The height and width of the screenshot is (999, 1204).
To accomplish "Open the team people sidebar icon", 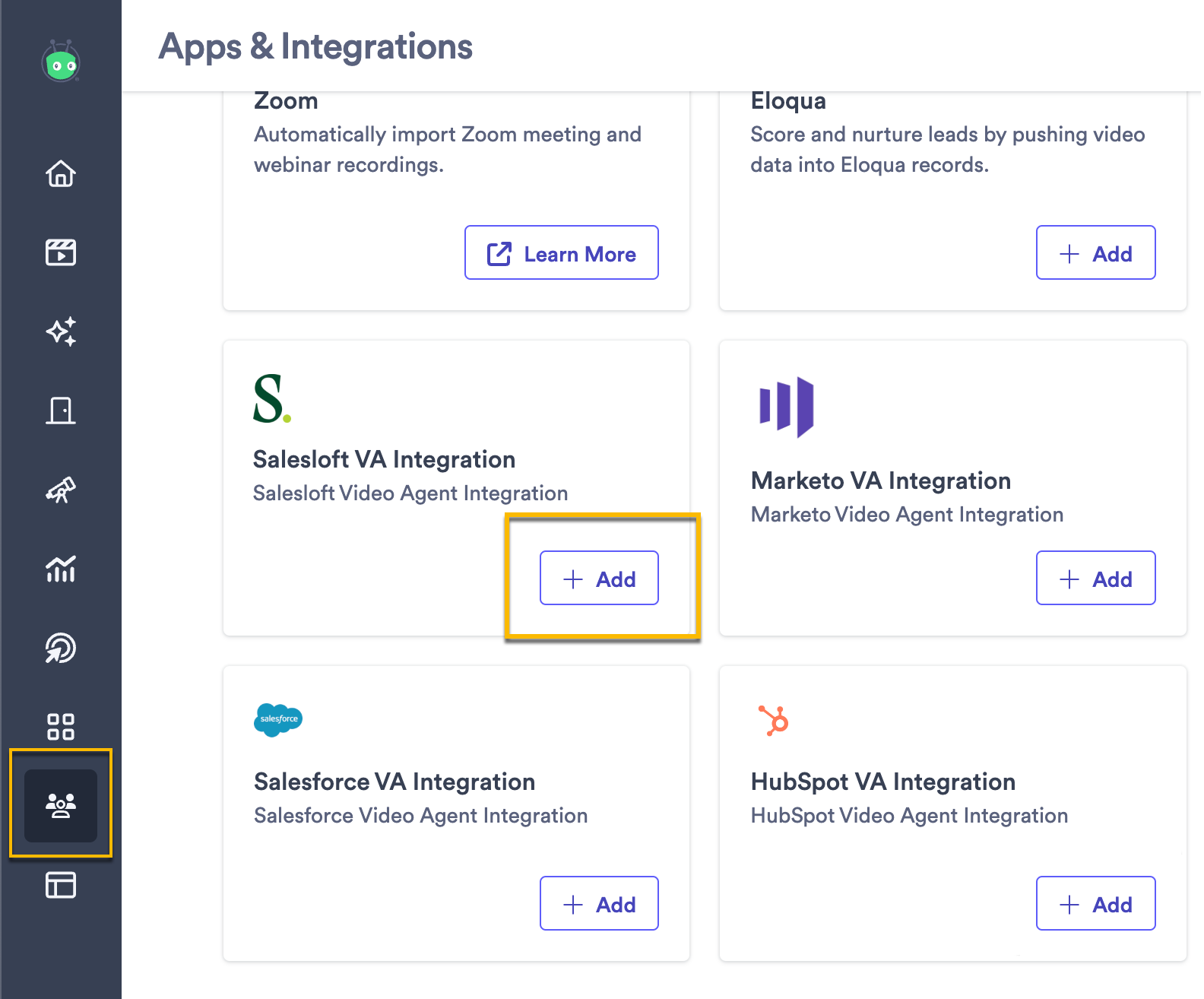I will coord(61,805).
